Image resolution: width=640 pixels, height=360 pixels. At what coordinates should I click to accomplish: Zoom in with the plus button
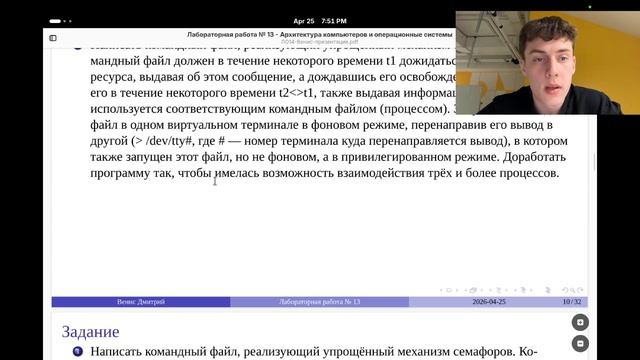(x=580, y=322)
